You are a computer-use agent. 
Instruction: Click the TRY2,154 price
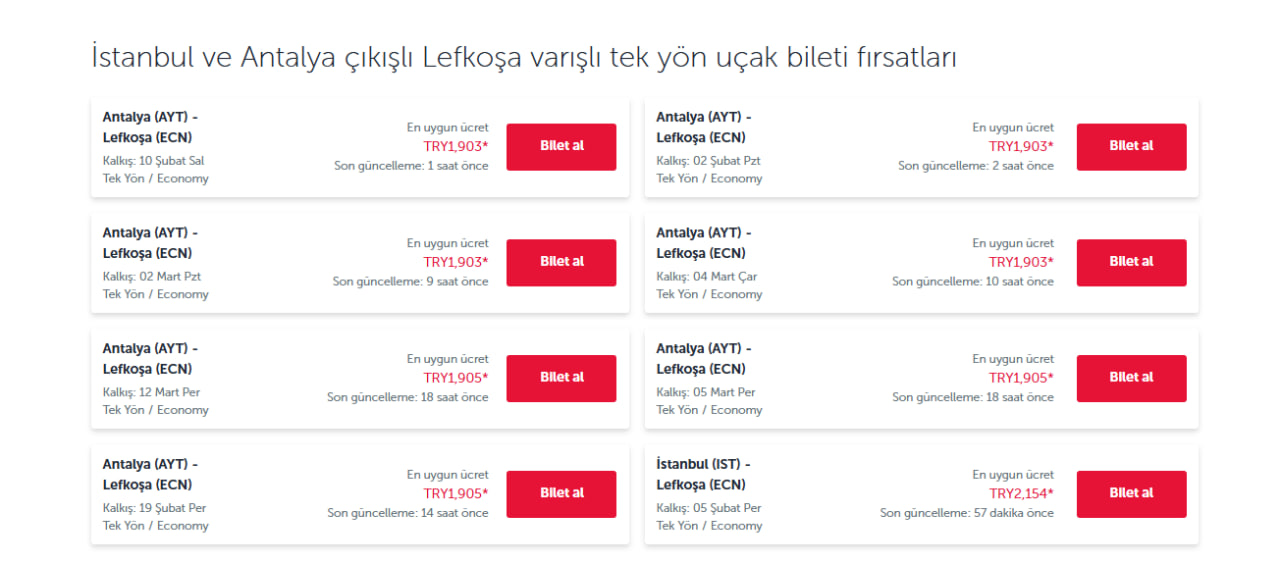coord(1021,494)
